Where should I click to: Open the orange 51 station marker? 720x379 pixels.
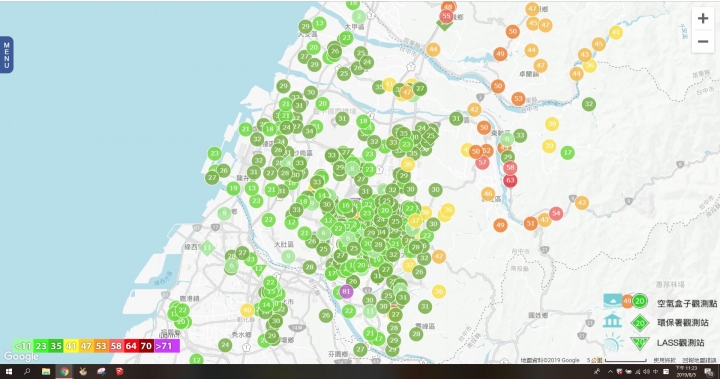[530, 223]
